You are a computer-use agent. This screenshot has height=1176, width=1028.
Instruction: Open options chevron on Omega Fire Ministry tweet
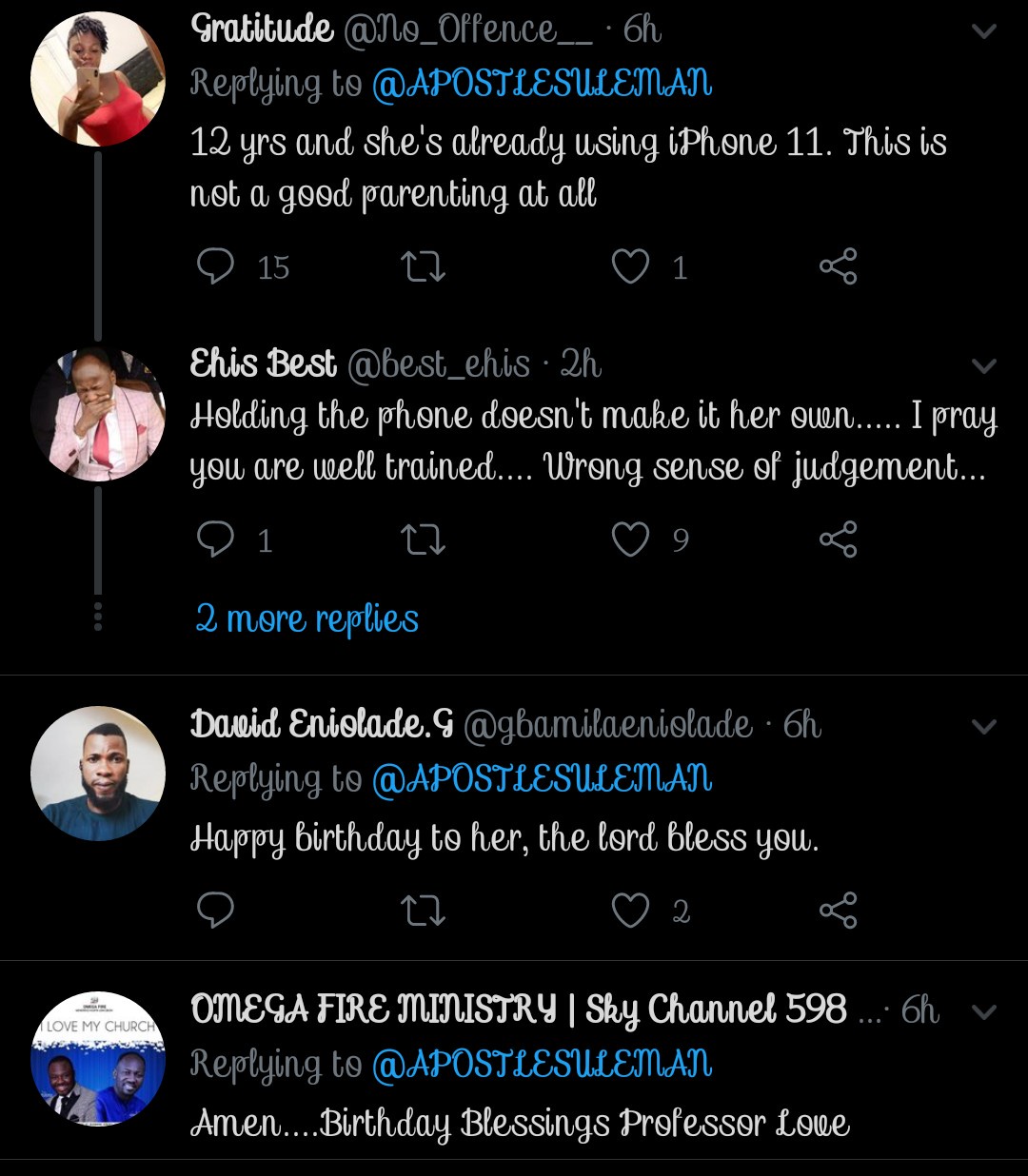pyautogui.click(x=983, y=1011)
